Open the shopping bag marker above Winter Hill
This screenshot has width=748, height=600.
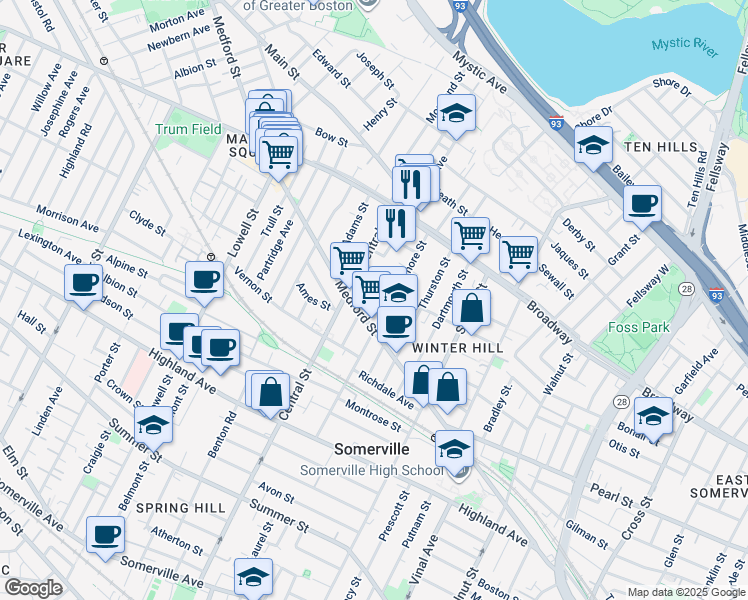tap(471, 309)
